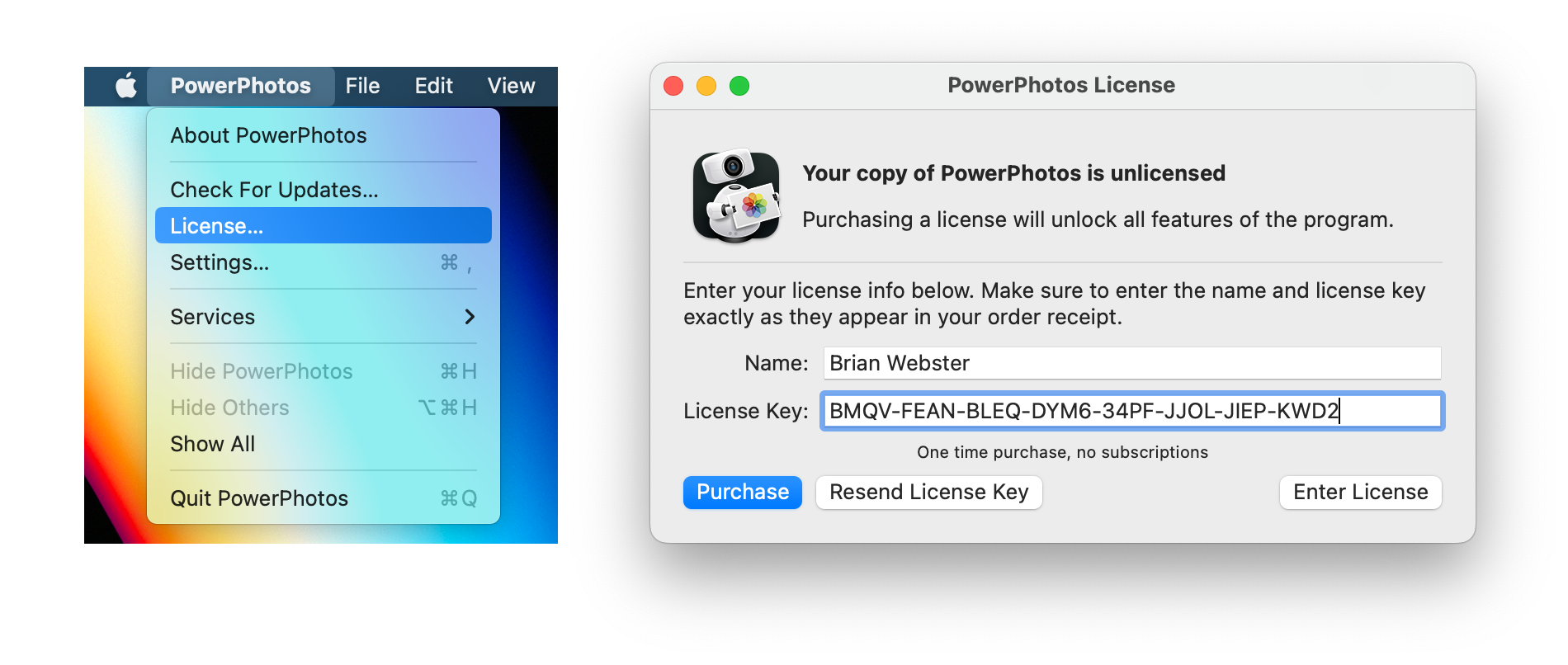Open the File menu
The height and width of the screenshot is (665, 1568).
click(x=362, y=86)
